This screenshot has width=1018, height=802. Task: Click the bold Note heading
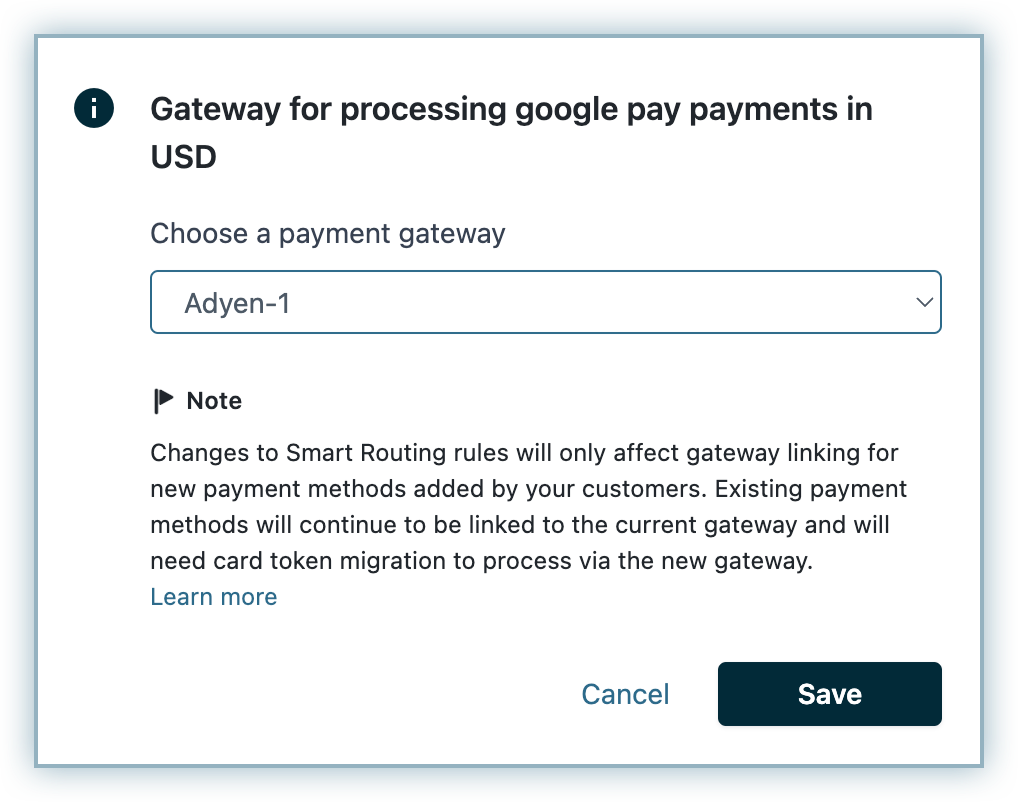coord(214,401)
